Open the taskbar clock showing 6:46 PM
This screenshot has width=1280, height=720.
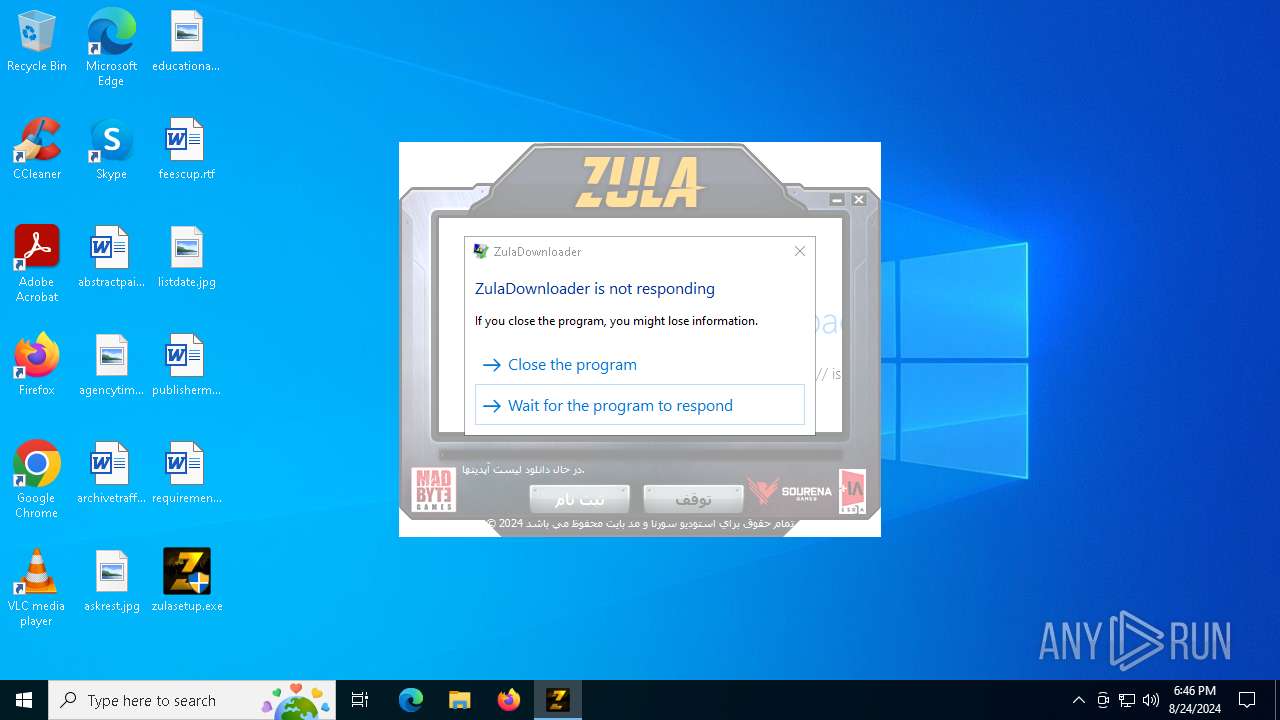[x=1195, y=700]
